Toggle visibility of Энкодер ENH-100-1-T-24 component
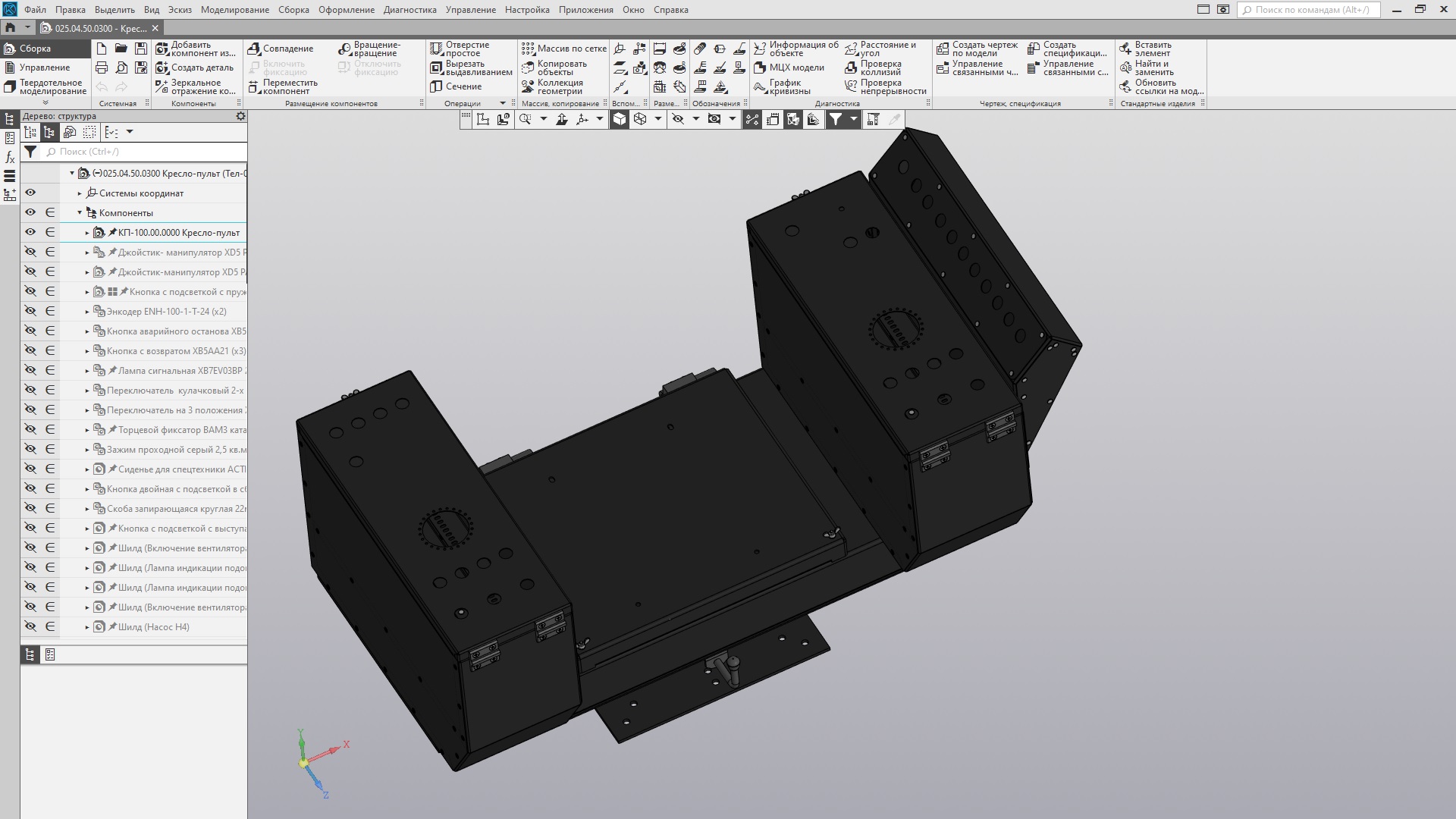 point(30,312)
